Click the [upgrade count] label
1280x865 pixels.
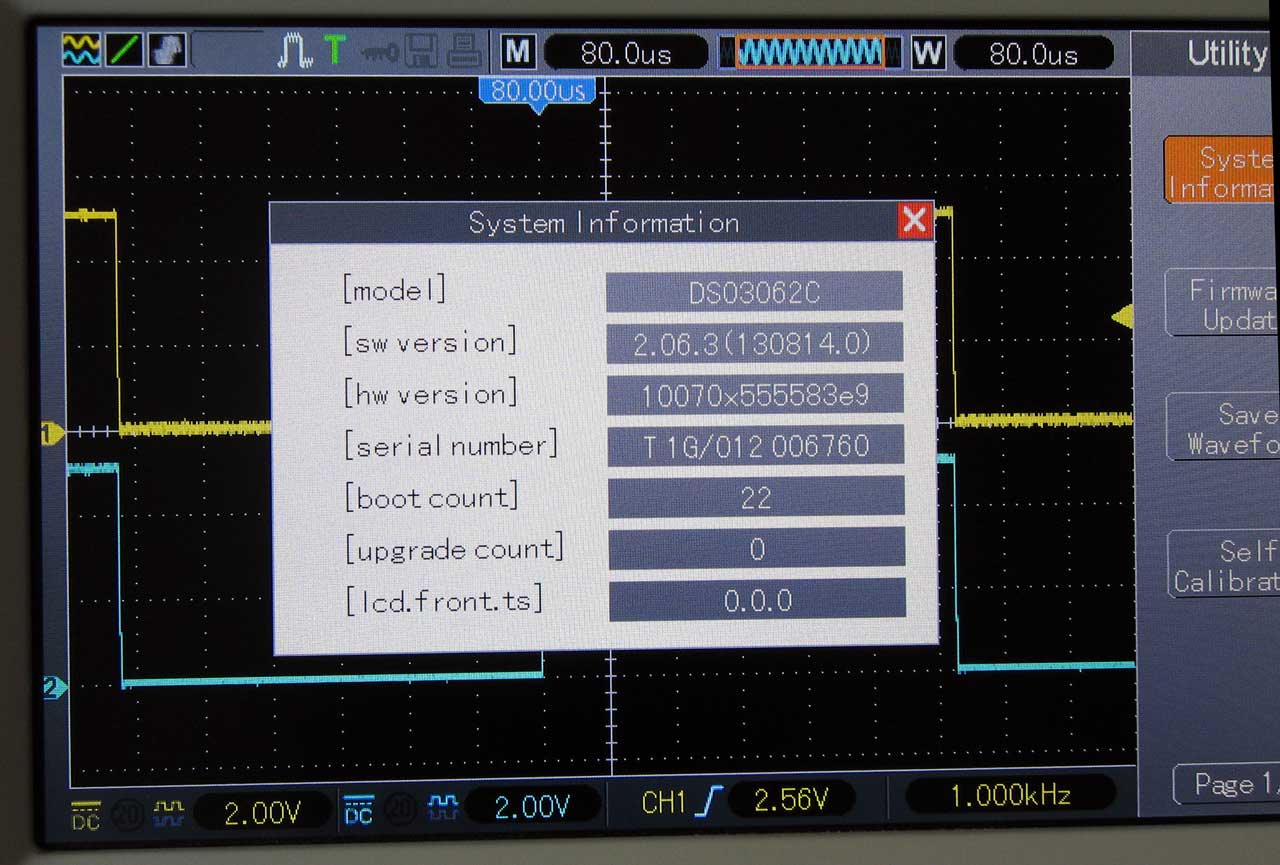click(455, 548)
